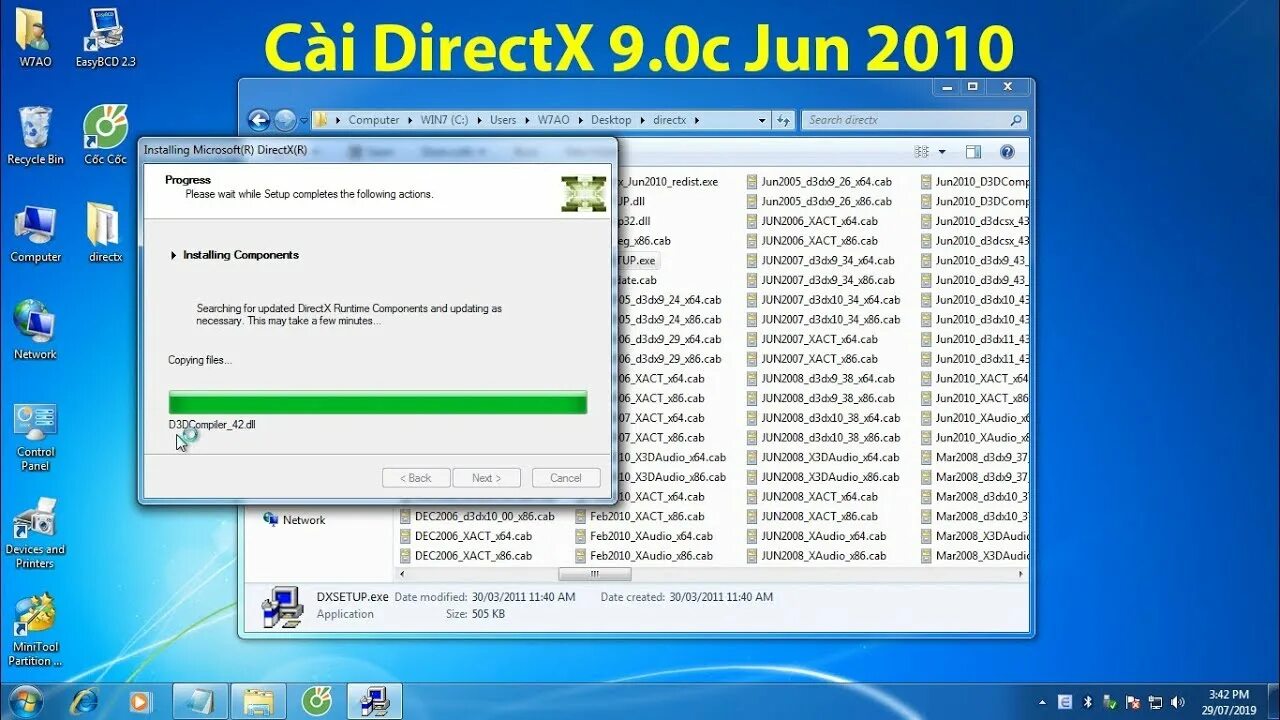The height and width of the screenshot is (720, 1280).
Task: Select JUN2007_XACT_x86.cab
Action: pos(813,359)
